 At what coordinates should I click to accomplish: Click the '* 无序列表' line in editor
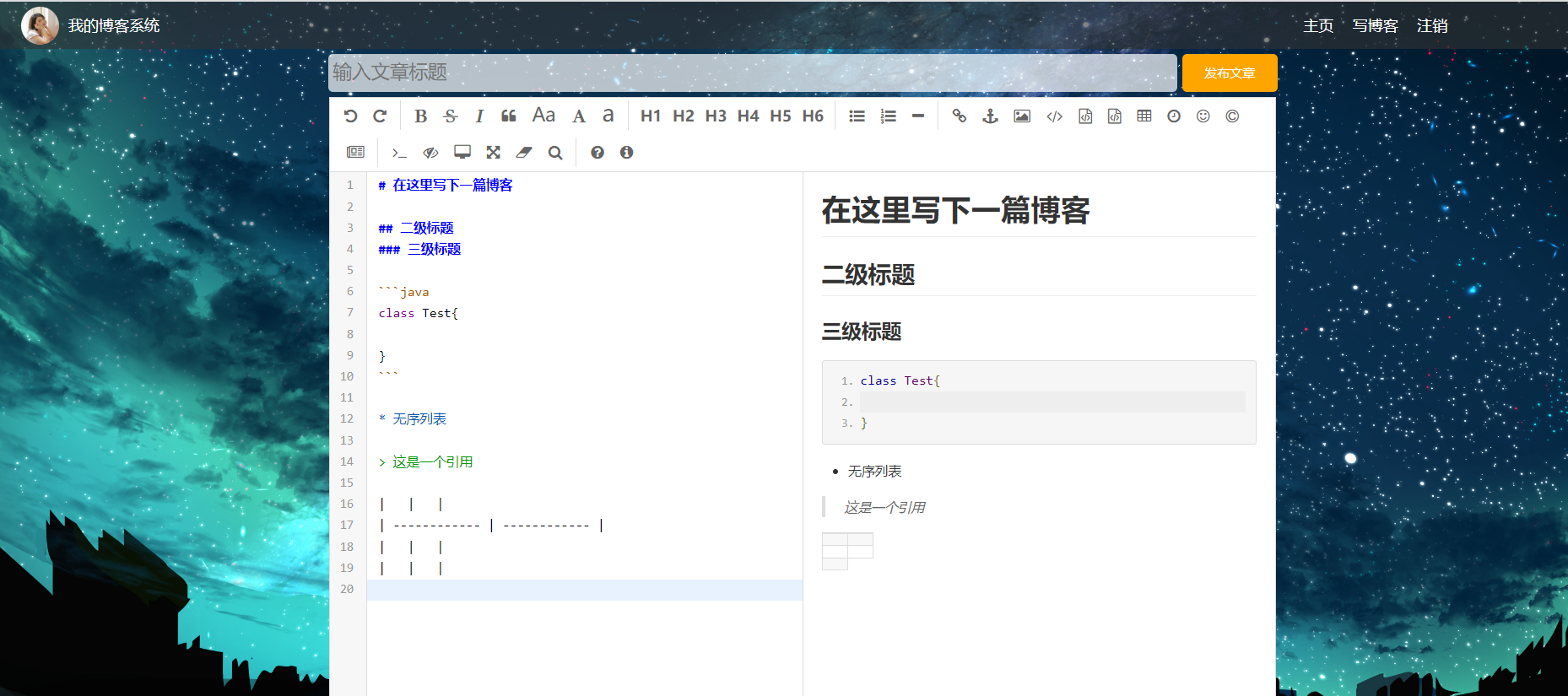[x=413, y=419]
